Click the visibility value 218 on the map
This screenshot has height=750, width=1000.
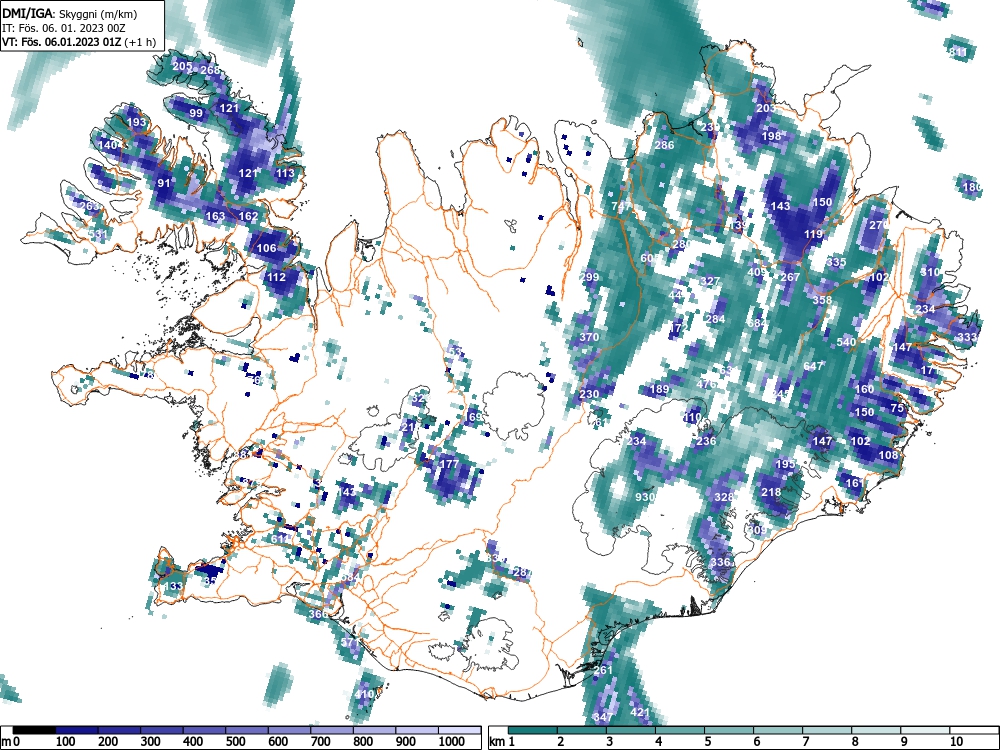[x=771, y=492]
